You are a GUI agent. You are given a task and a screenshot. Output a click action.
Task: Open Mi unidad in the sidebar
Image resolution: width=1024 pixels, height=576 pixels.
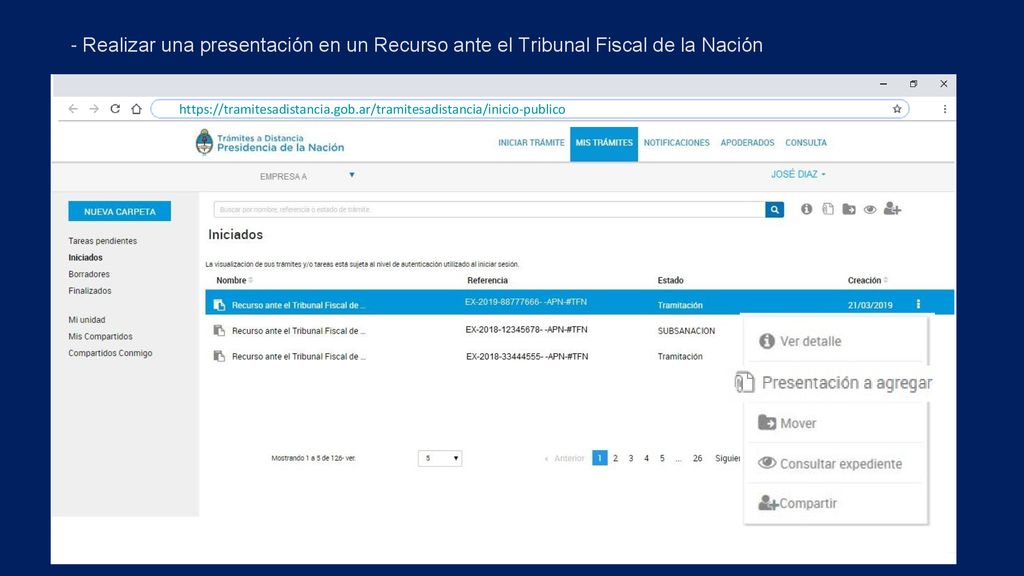87,320
